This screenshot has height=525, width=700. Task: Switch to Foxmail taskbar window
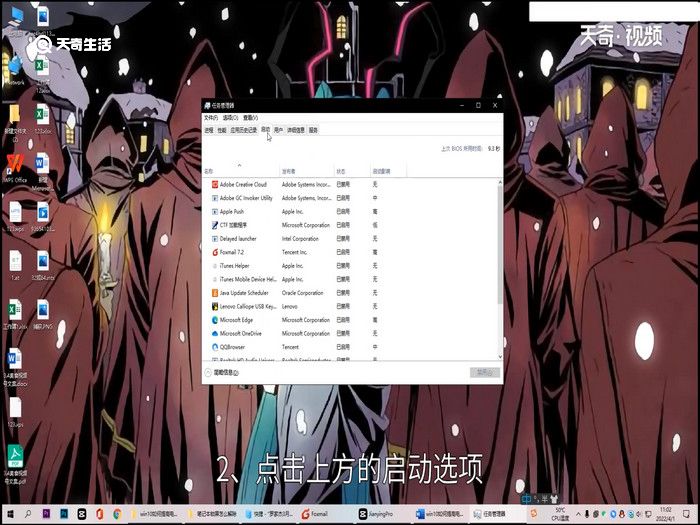pyautogui.click(x=326, y=514)
